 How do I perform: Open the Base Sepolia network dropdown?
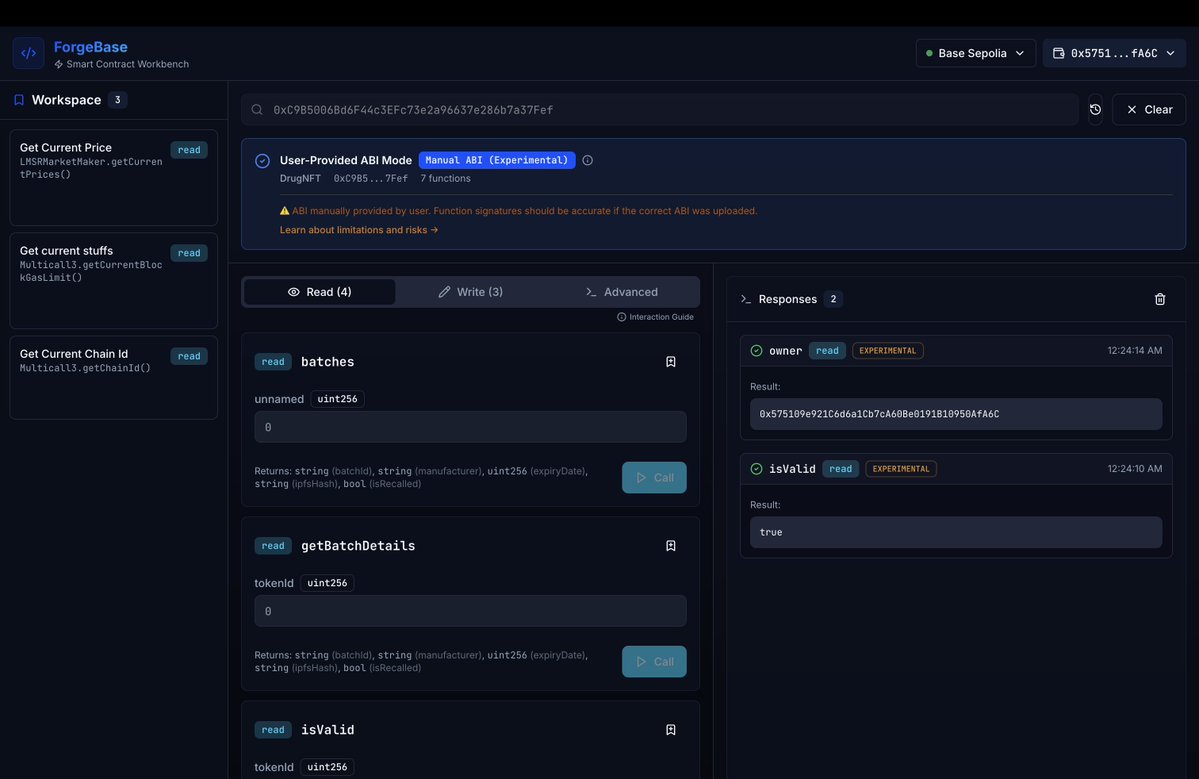tap(975, 54)
